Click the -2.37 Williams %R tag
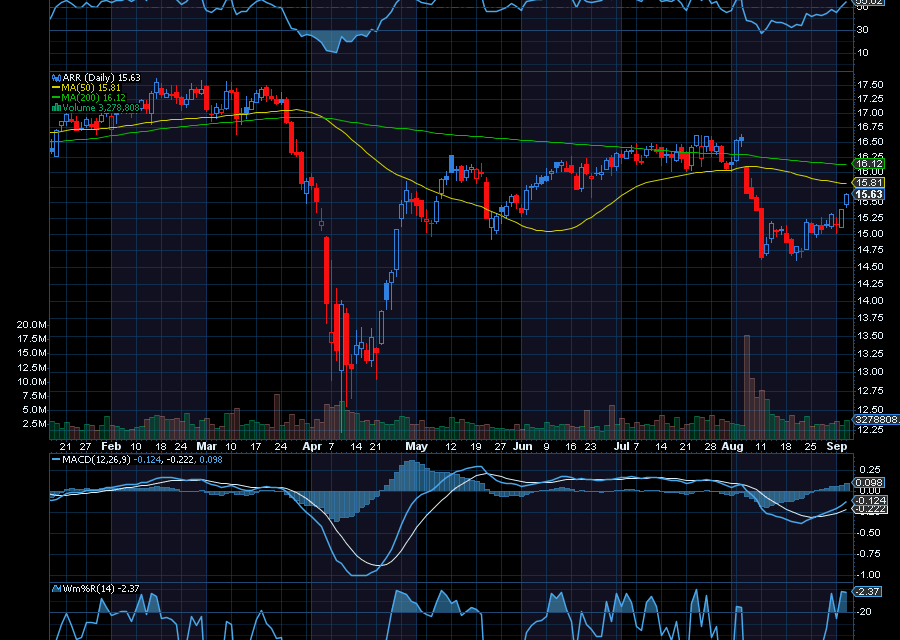This screenshot has height=640, width=900. pos(869,591)
